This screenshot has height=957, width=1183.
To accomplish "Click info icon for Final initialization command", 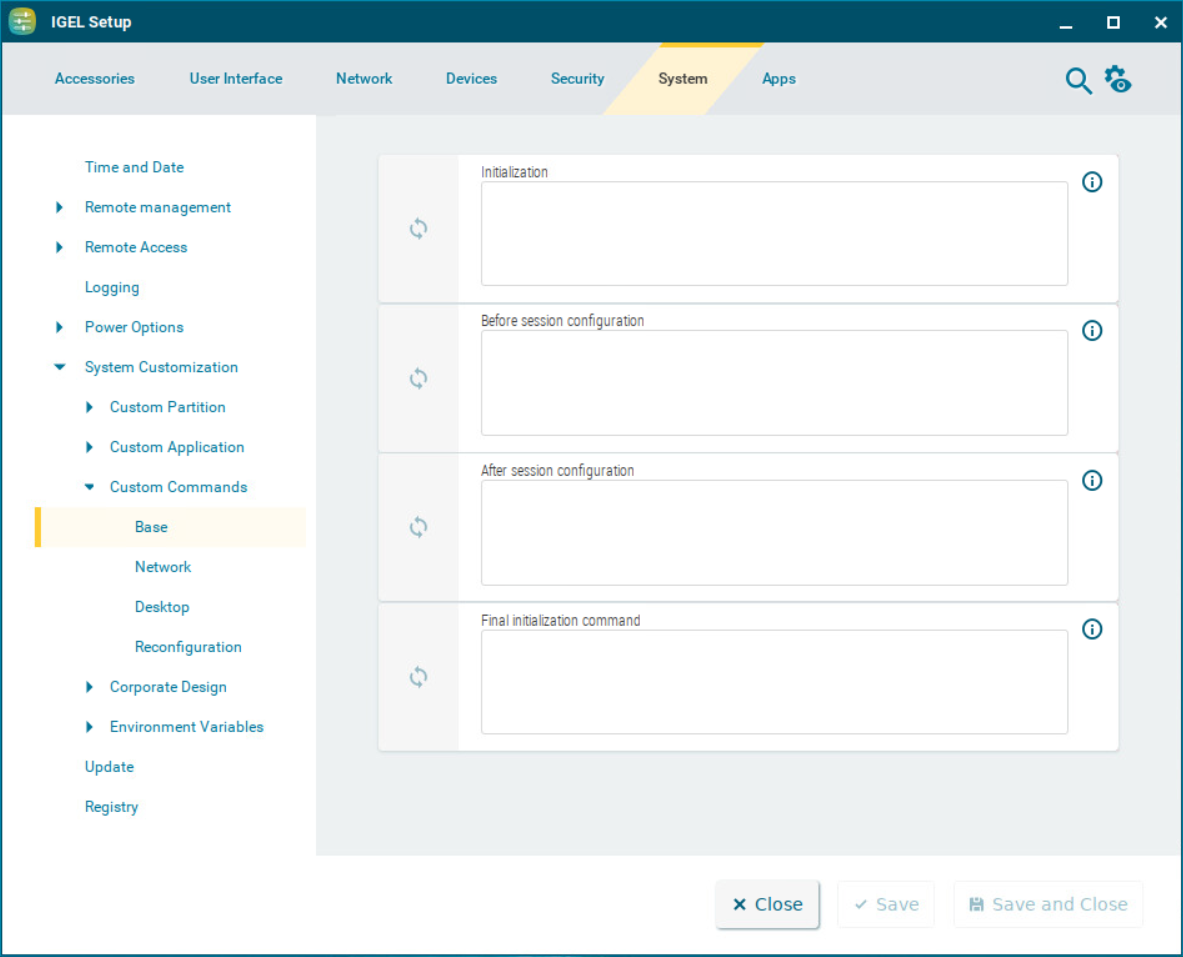I will [1092, 629].
